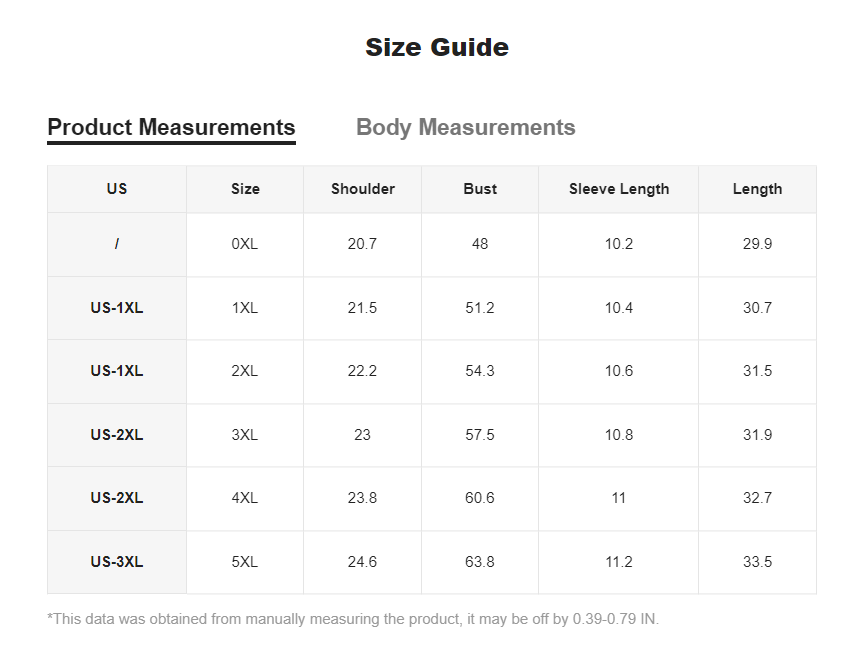Screen dimensions: 857x645
Task: Click the Size column header
Action: click(245, 189)
